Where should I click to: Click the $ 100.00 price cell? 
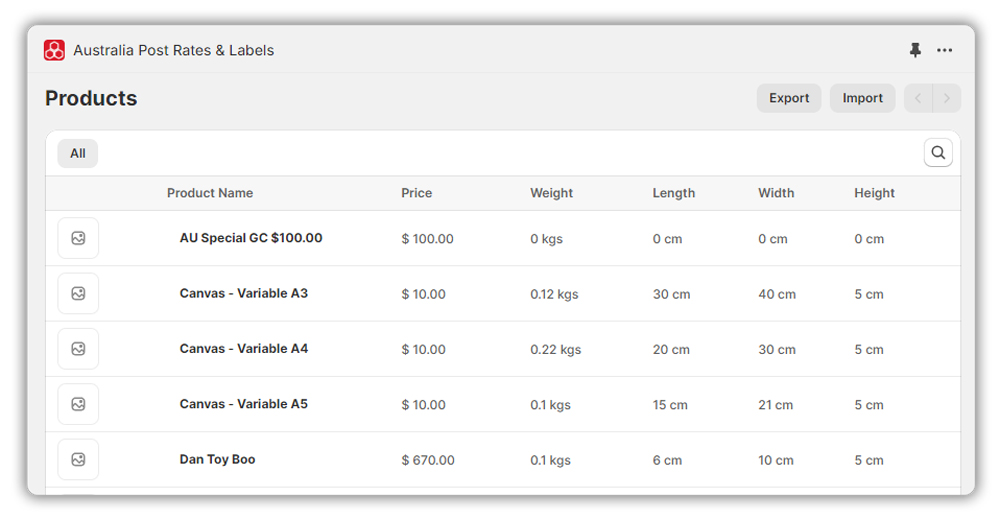tap(427, 239)
